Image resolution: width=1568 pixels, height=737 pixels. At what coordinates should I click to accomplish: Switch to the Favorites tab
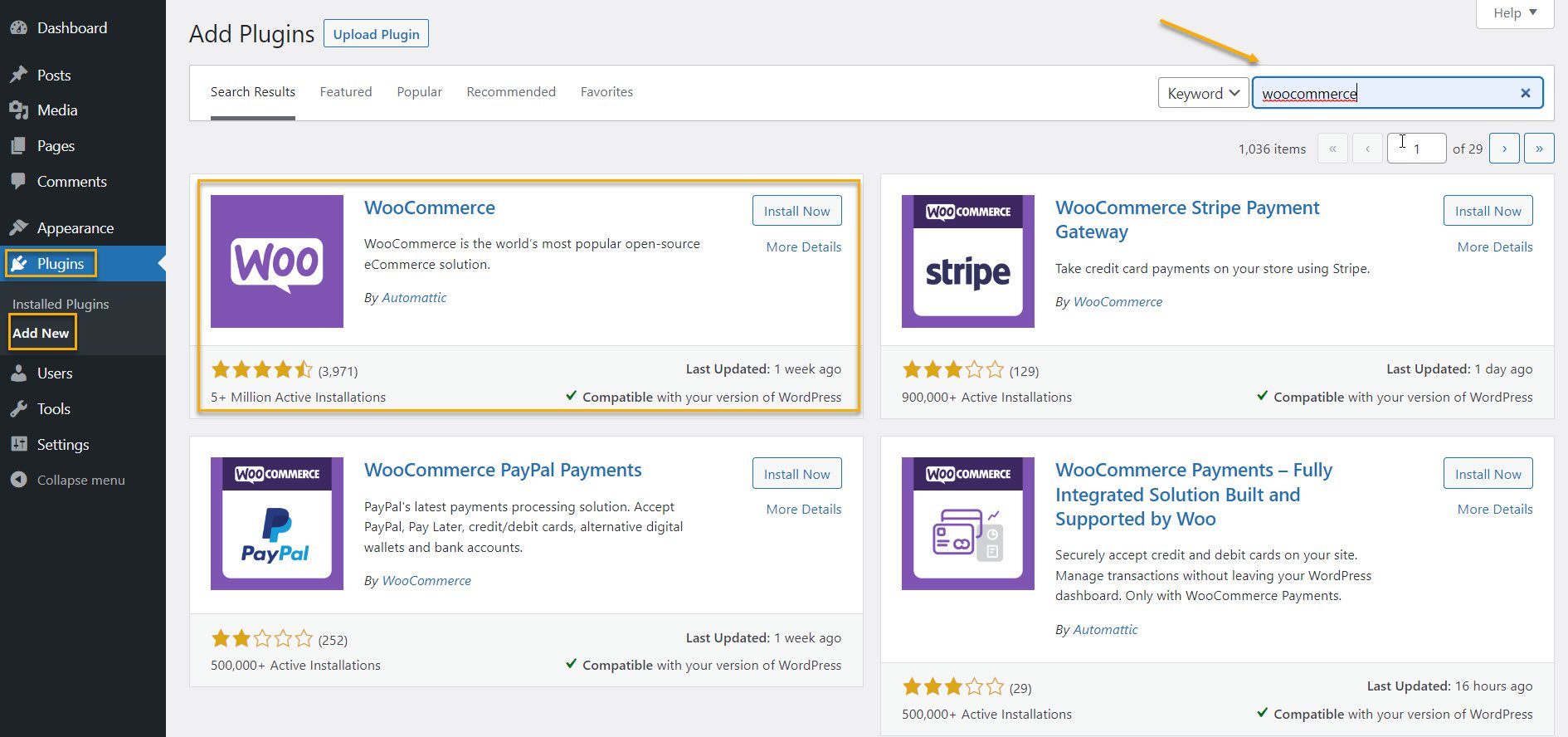(x=606, y=92)
